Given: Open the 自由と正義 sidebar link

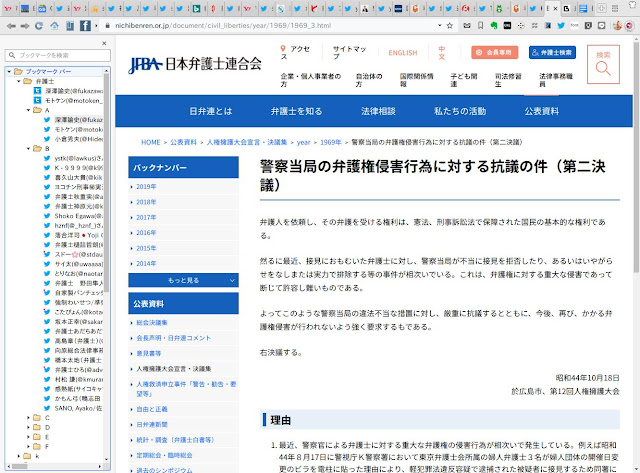Looking at the screenshot, I should pos(152,409).
